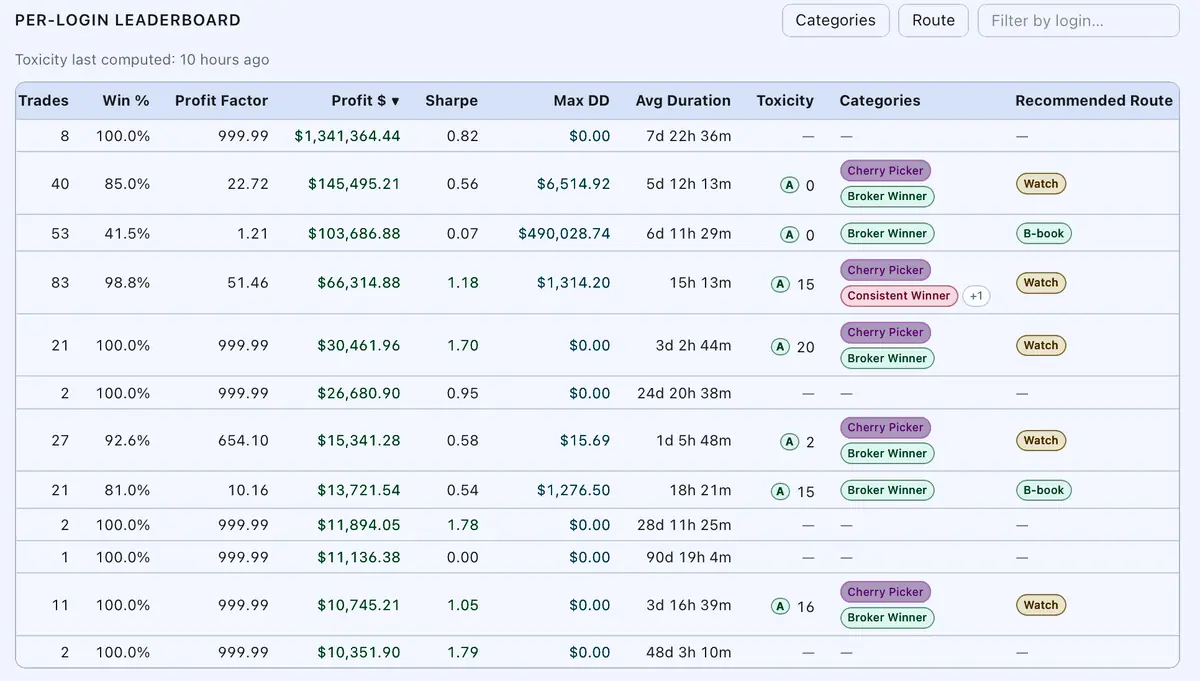Sort by Toxicity column header

[785, 100]
